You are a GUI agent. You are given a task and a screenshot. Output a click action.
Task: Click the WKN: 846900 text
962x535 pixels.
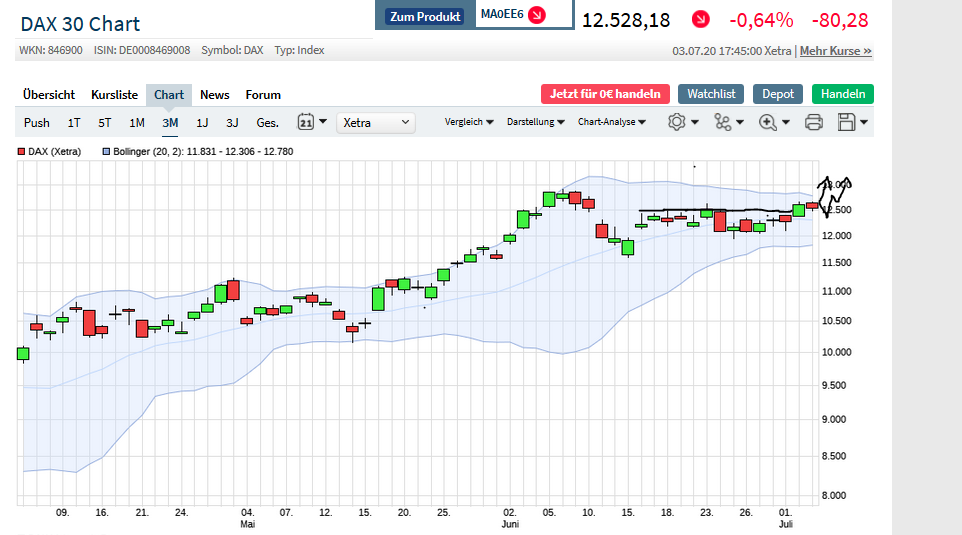click(x=51, y=50)
